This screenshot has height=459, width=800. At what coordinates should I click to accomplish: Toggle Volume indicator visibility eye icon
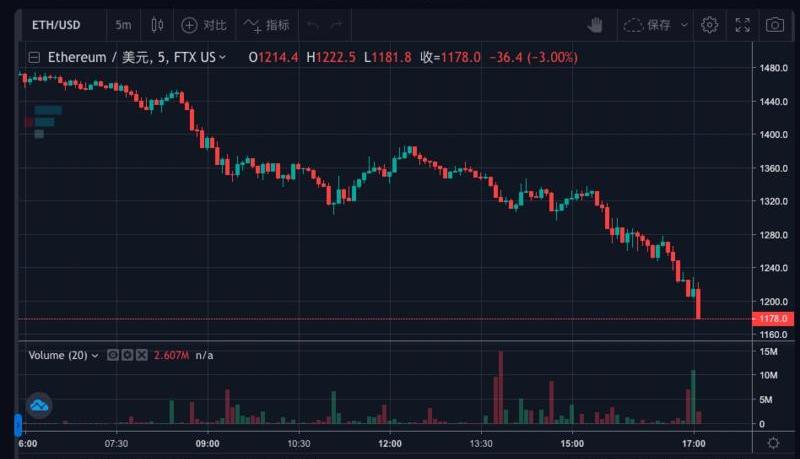coord(113,355)
